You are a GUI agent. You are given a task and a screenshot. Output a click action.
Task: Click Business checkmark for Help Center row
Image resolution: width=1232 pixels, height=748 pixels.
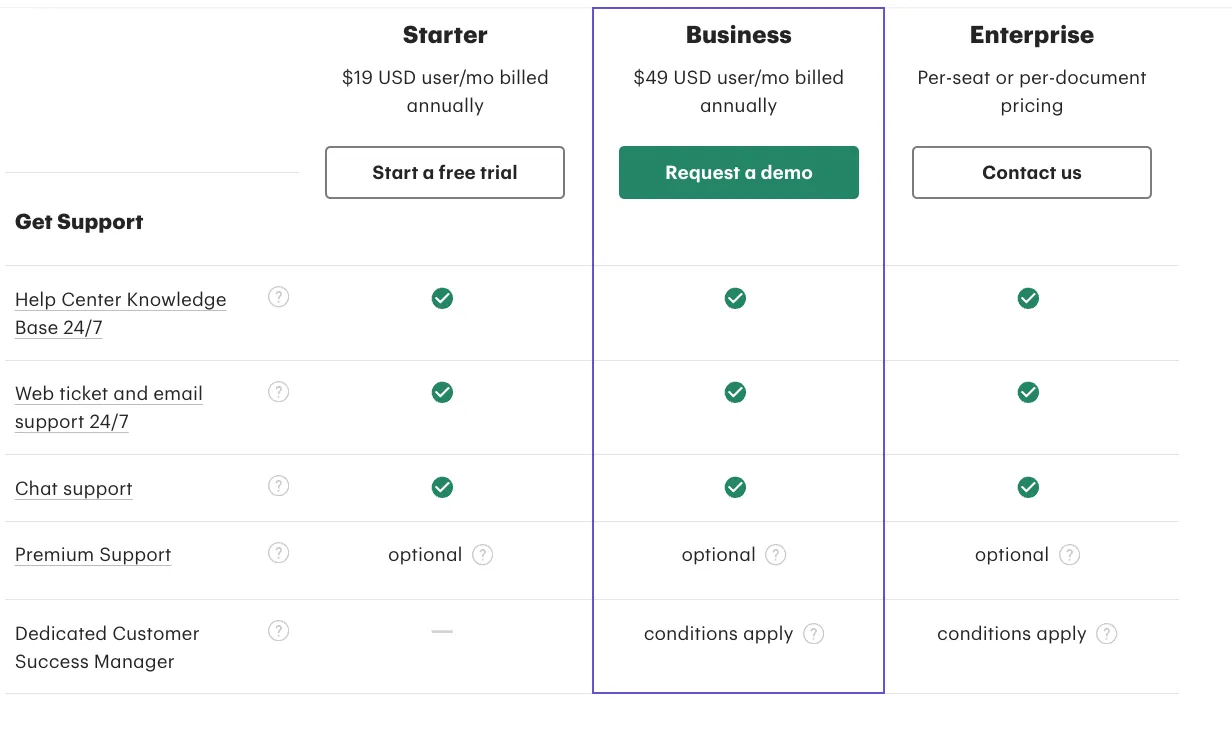pos(735,298)
